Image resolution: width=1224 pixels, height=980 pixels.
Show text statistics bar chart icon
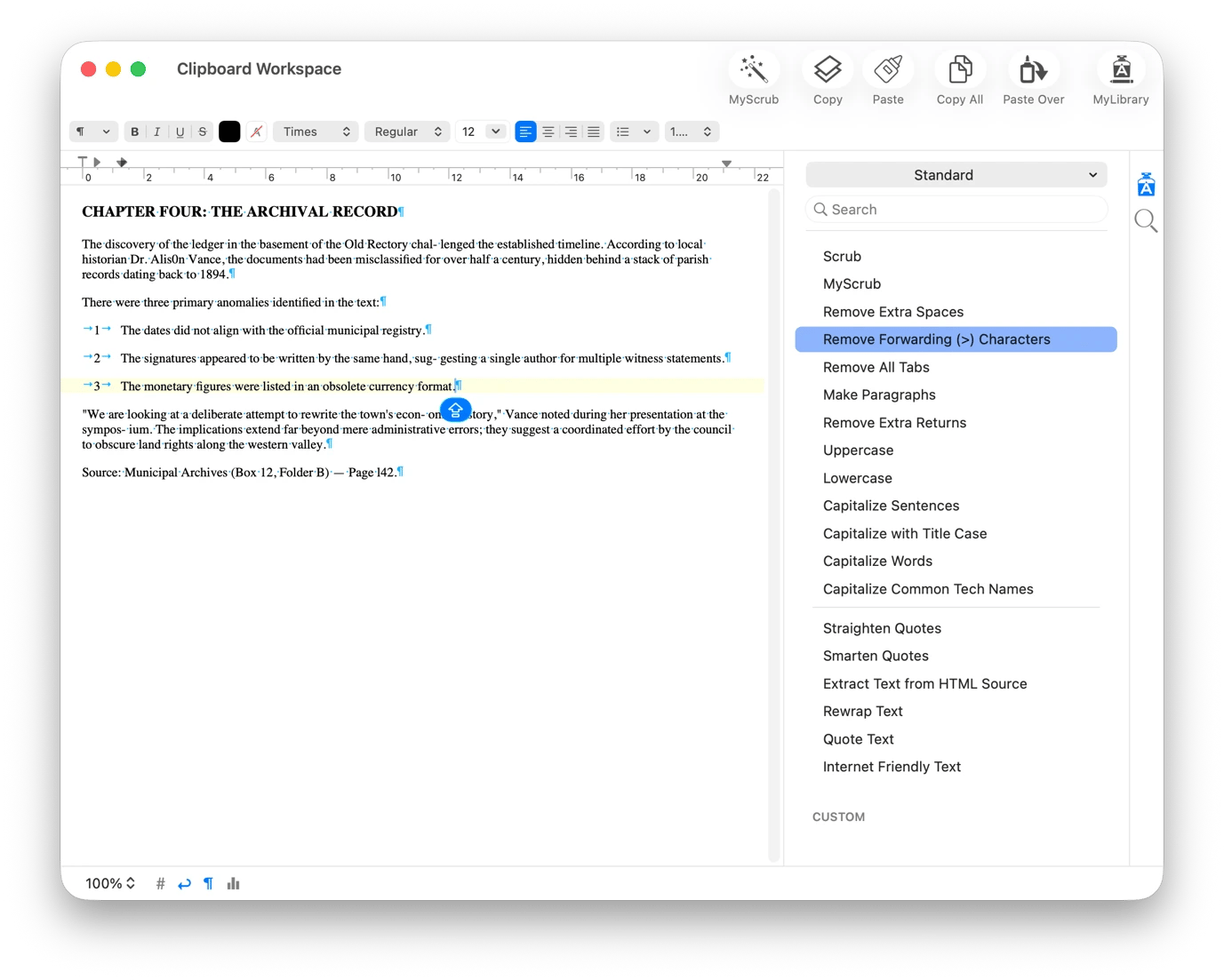pos(233,883)
